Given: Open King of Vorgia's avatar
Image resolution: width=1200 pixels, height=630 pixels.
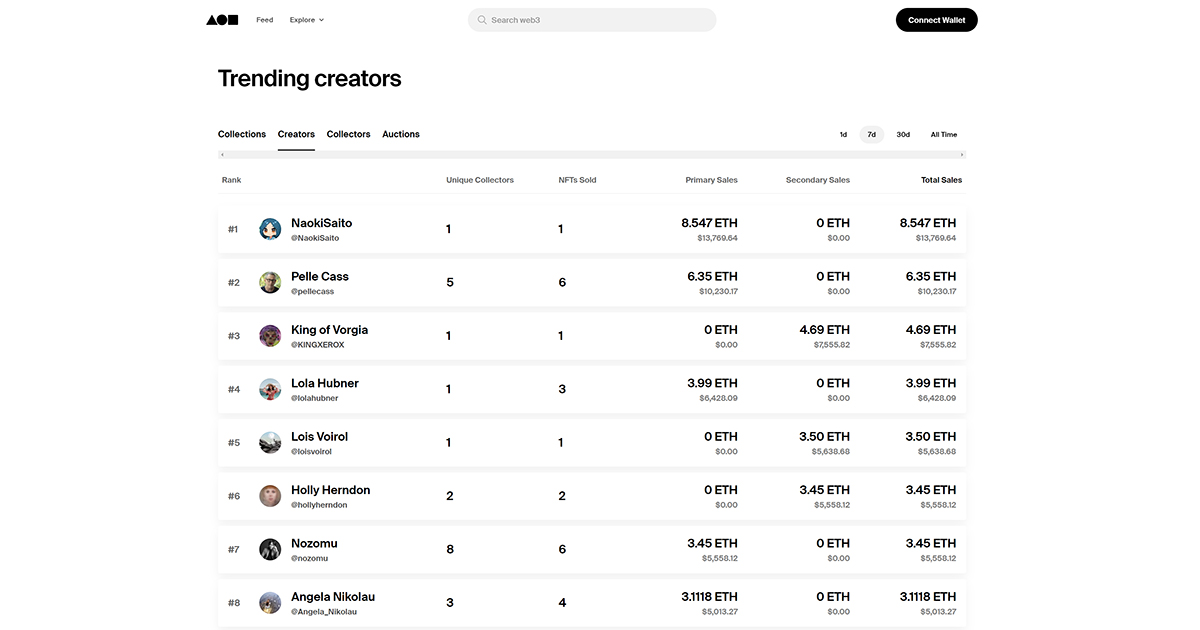Looking at the screenshot, I should coord(270,336).
